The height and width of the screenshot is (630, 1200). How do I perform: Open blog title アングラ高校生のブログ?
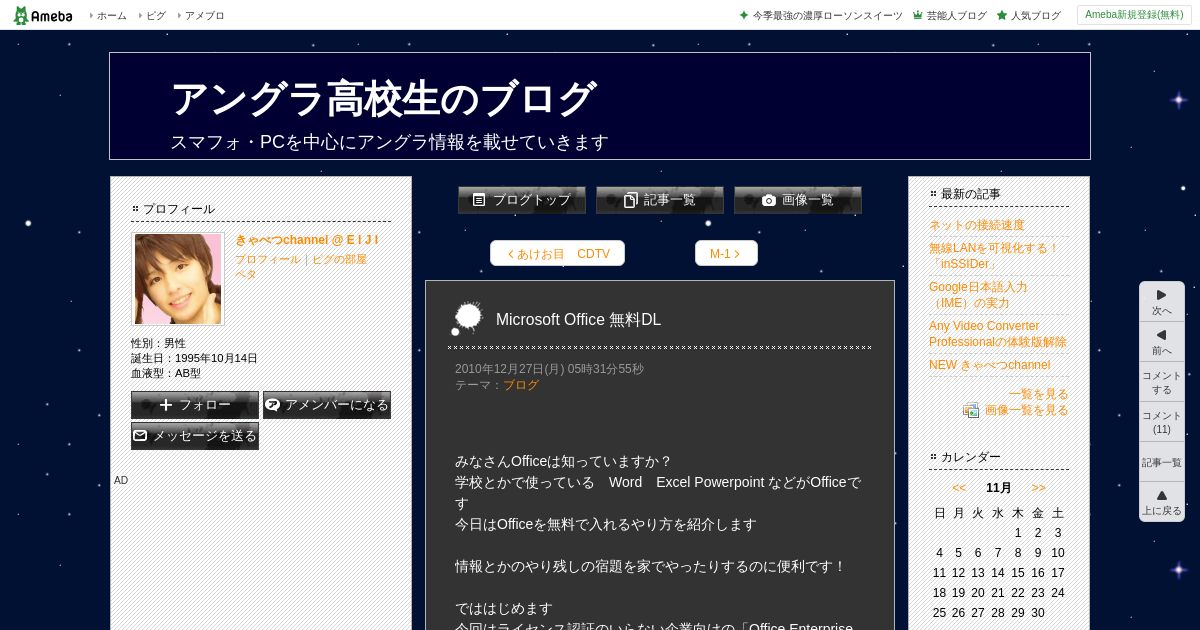point(383,99)
